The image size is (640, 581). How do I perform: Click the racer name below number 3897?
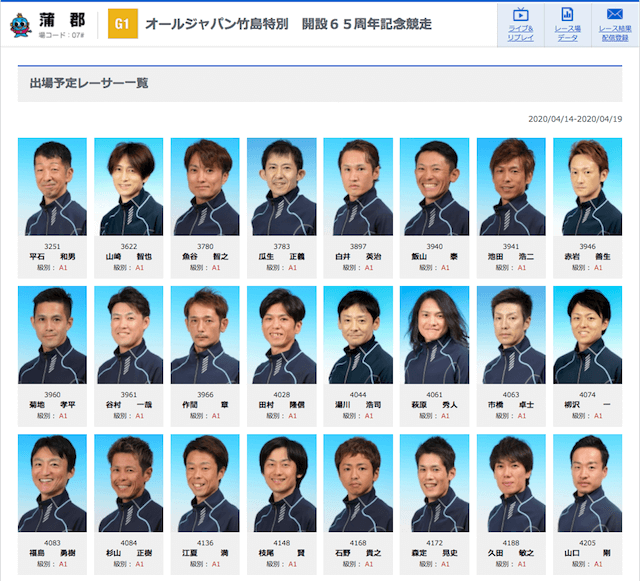(x=358, y=257)
